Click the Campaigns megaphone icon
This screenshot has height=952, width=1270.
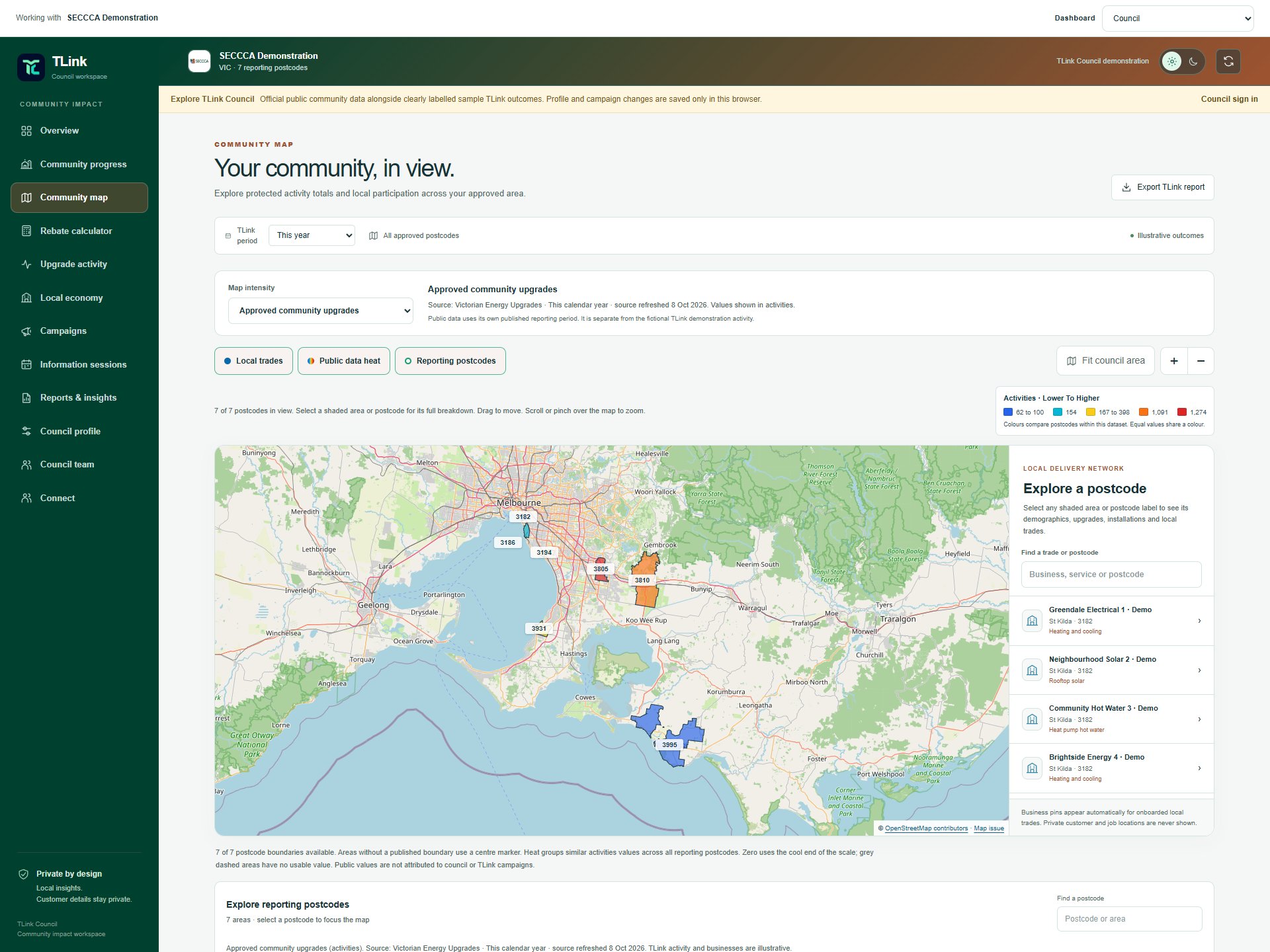pyautogui.click(x=26, y=331)
